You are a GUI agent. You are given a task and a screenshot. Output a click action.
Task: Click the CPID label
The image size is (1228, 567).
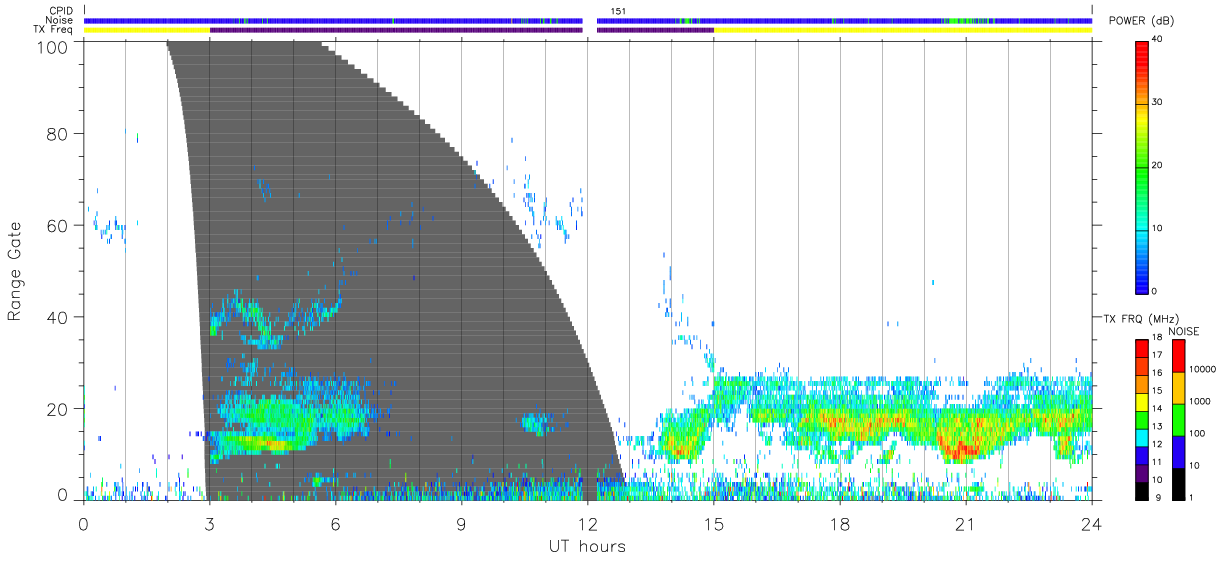[60, 11]
